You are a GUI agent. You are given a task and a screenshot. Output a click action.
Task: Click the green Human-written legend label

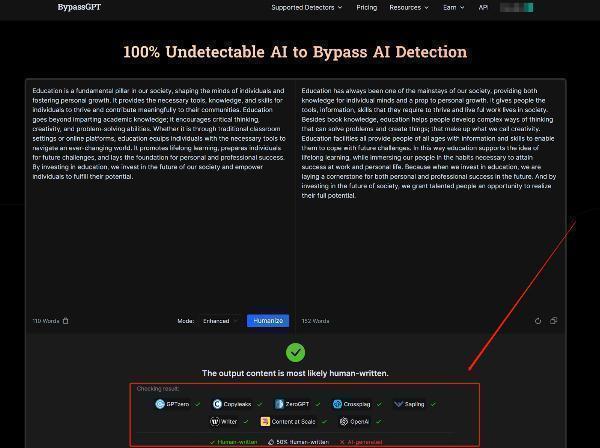233,442
